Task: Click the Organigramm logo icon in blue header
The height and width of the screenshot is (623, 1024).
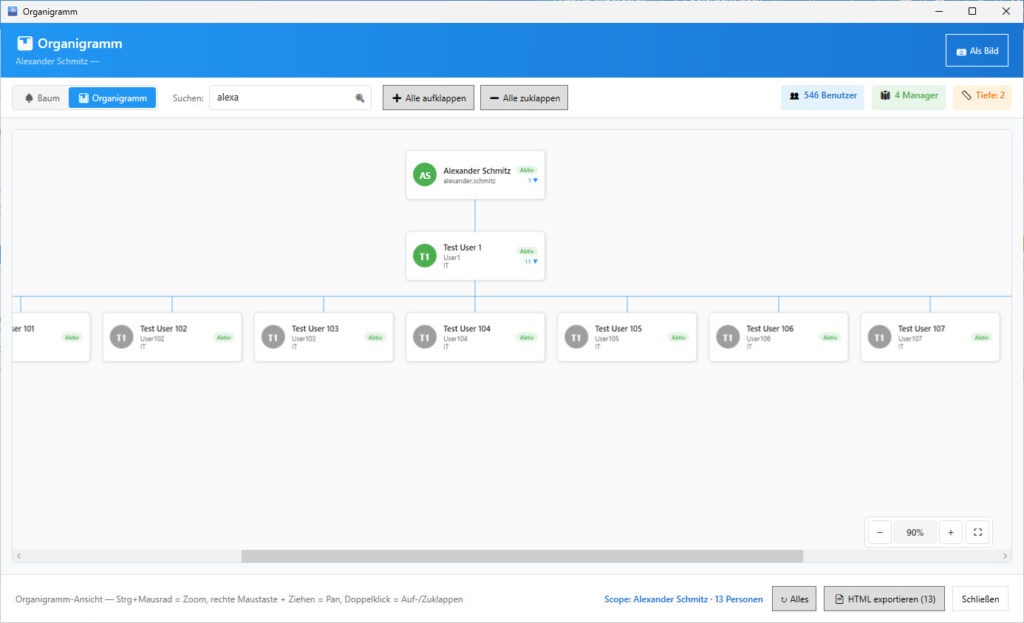Action: tap(25, 43)
